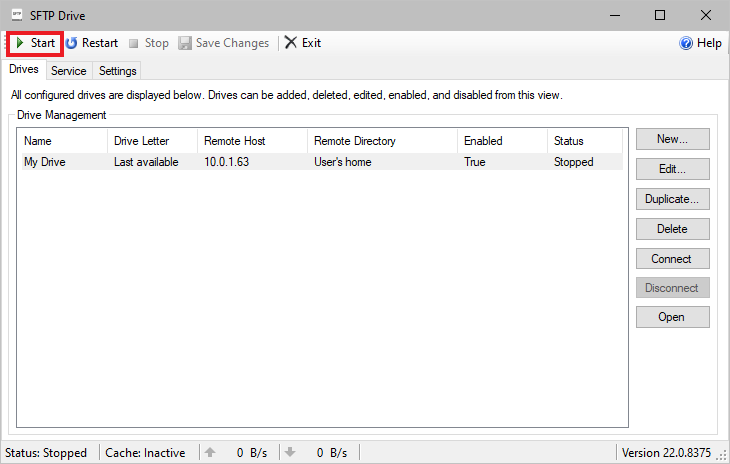Viewport: 730px width, 464px height.
Task: Click the Restart toolbar button
Action: pyautogui.click(x=92, y=43)
